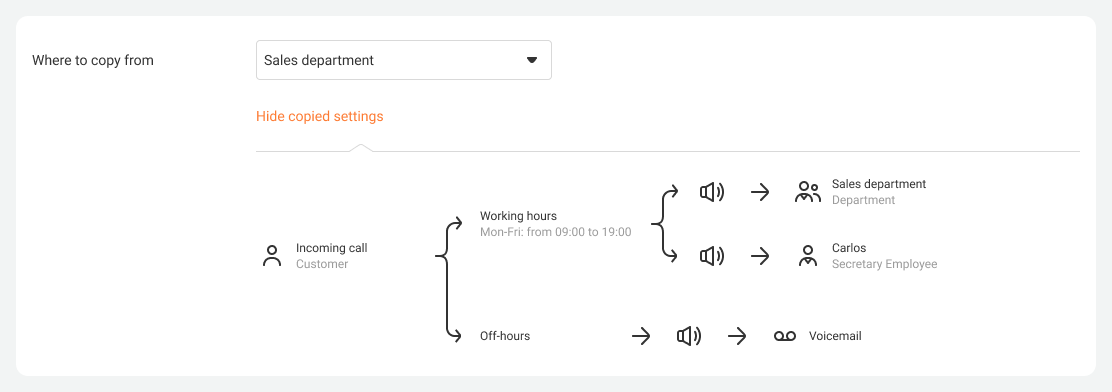Click the Voicemail tape icon
1112x392 pixels.
click(x=785, y=336)
